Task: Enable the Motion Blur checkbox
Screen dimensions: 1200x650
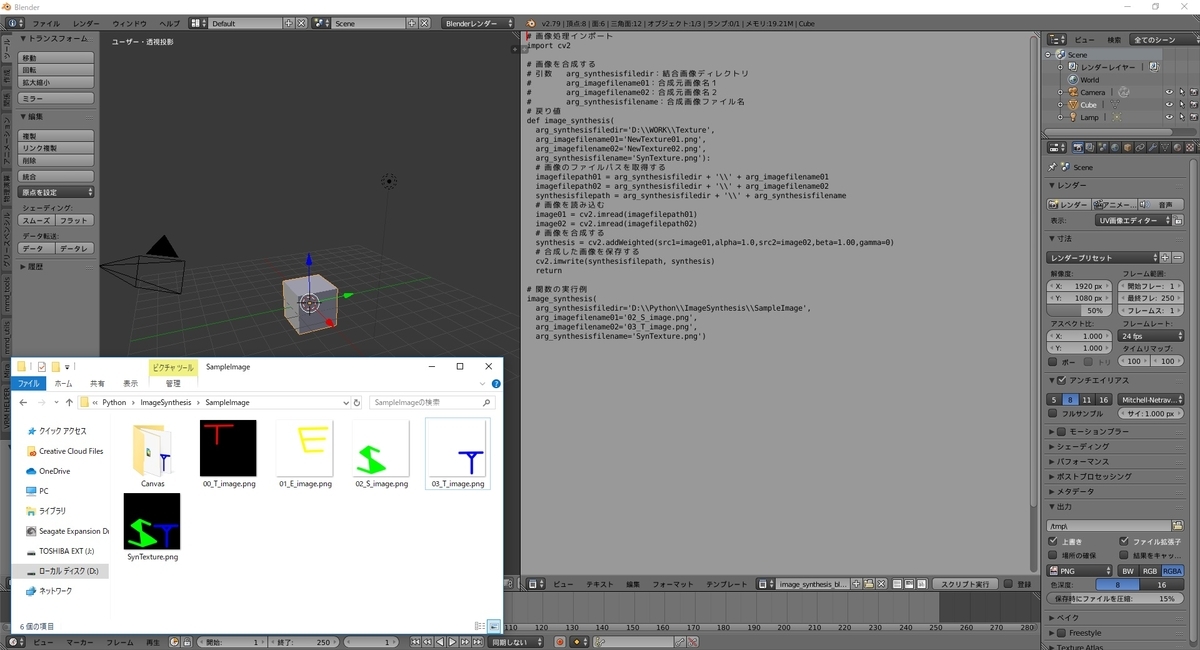Action: coord(1063,431)
